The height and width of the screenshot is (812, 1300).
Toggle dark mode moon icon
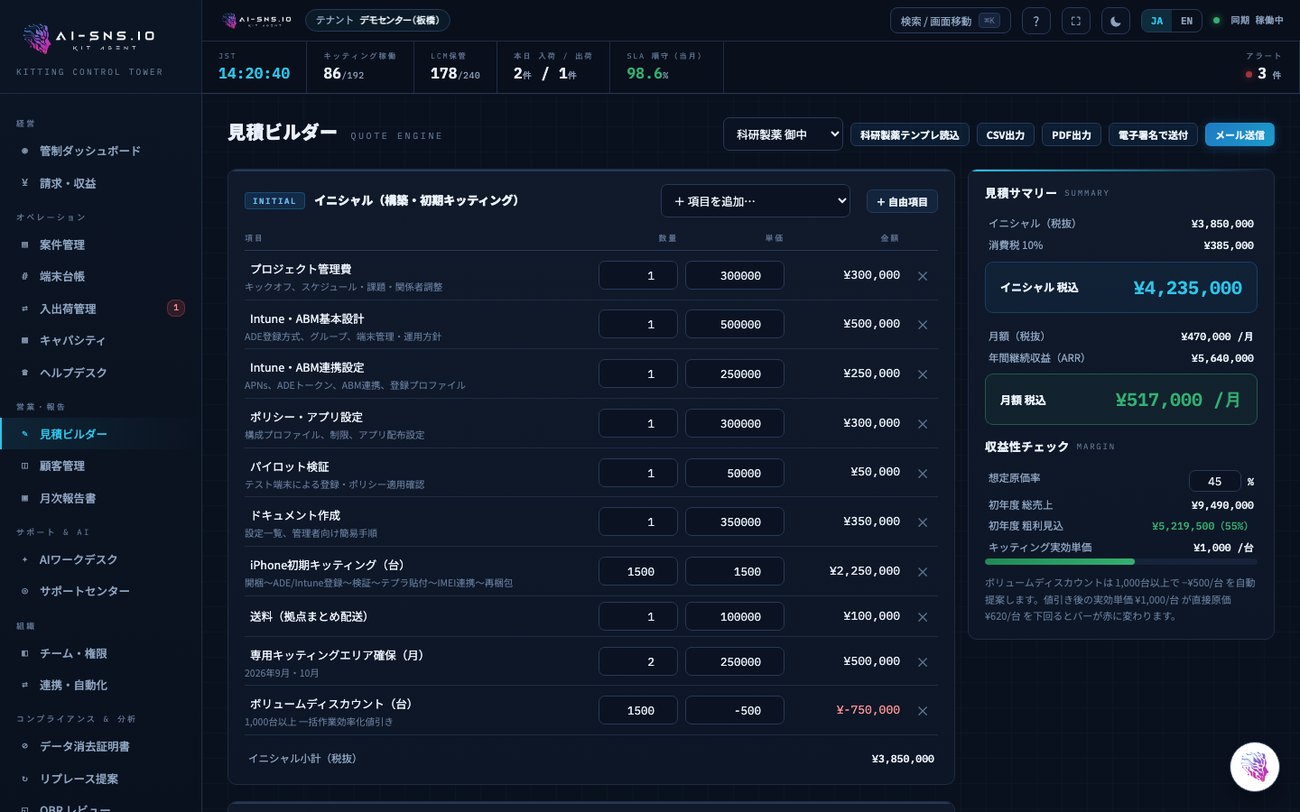coord(1116,21)
